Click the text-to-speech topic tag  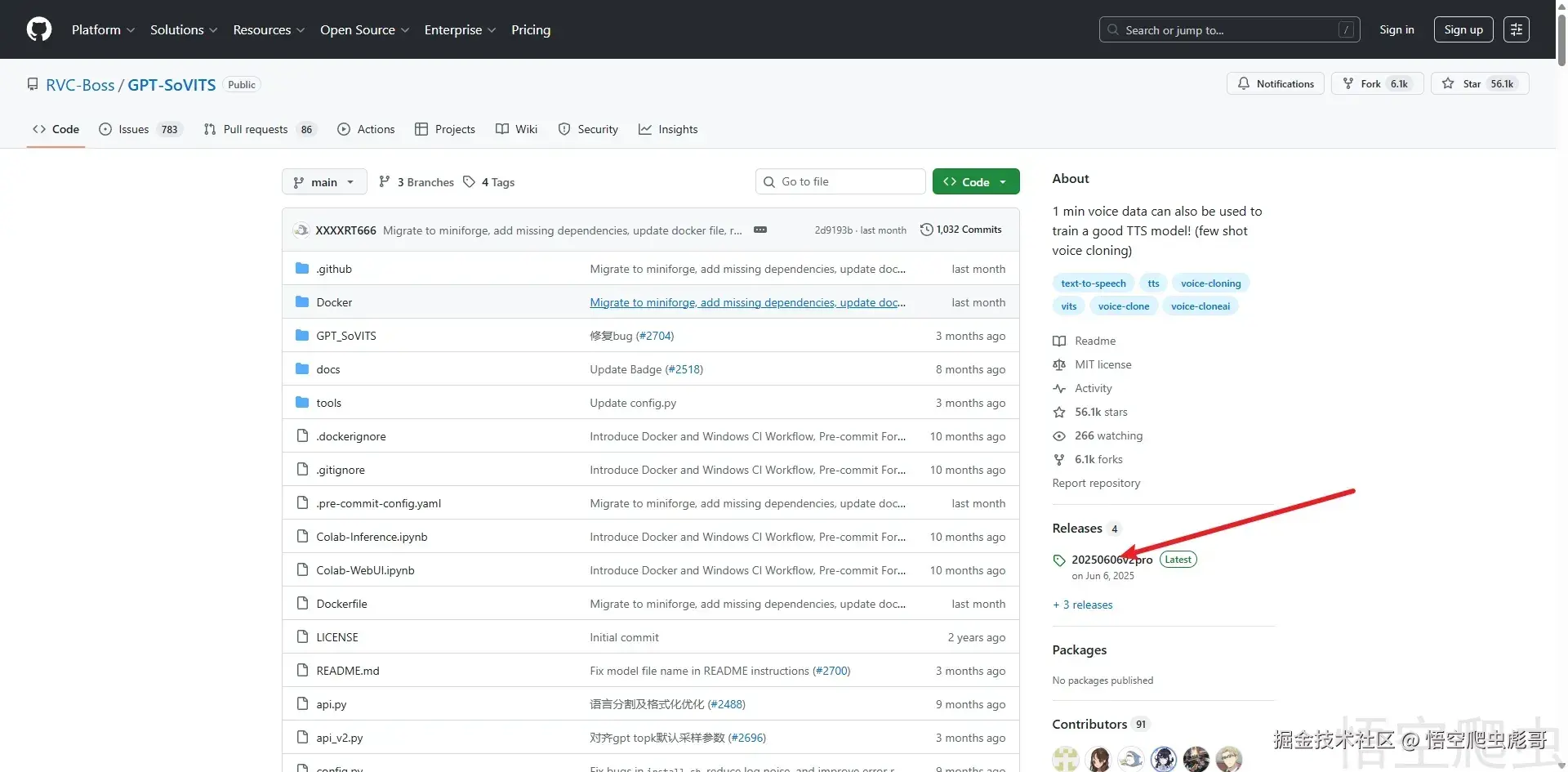(x=1093, y=283)
